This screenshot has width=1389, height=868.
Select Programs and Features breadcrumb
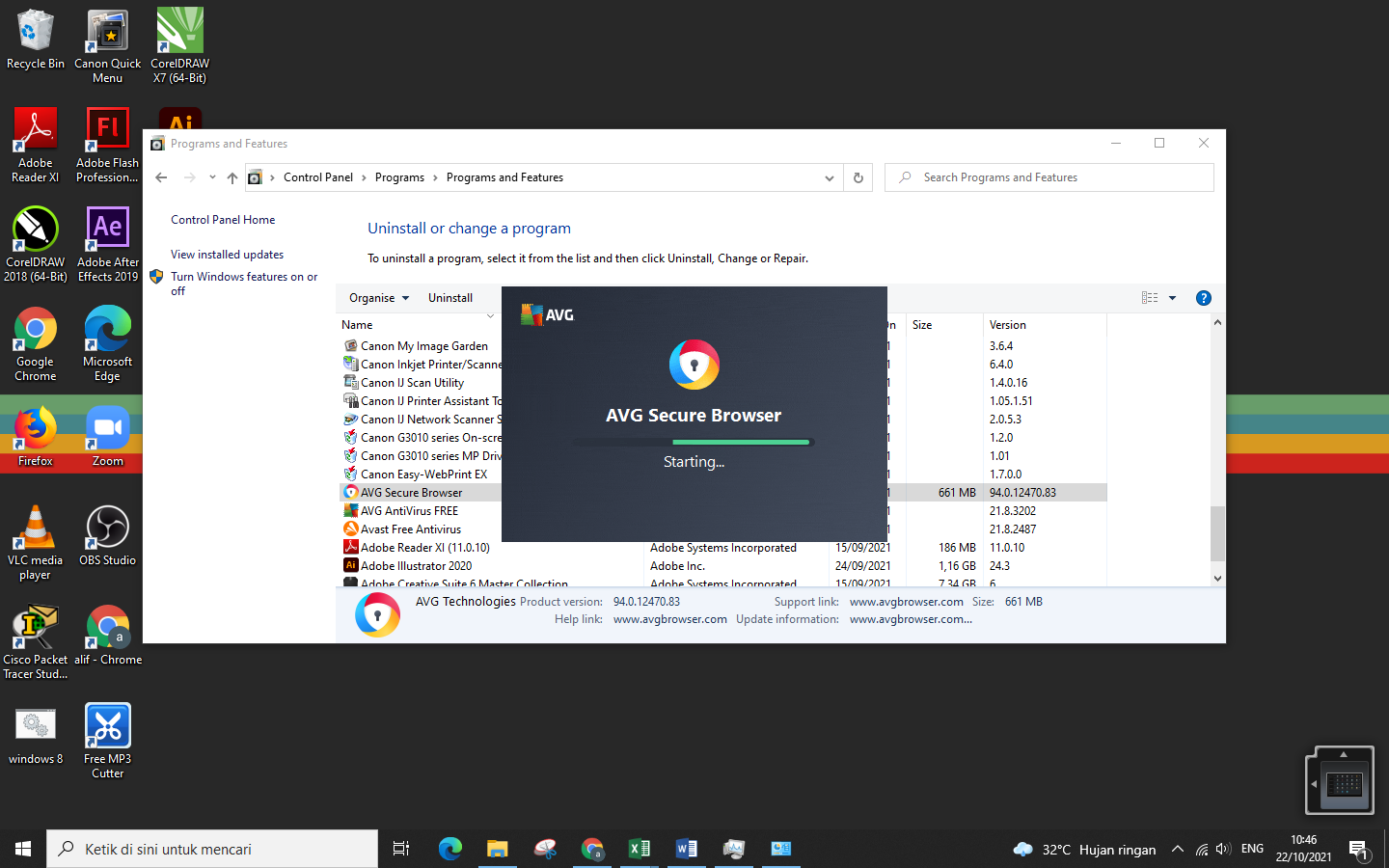pyautogui.click(x=504, y=177)
